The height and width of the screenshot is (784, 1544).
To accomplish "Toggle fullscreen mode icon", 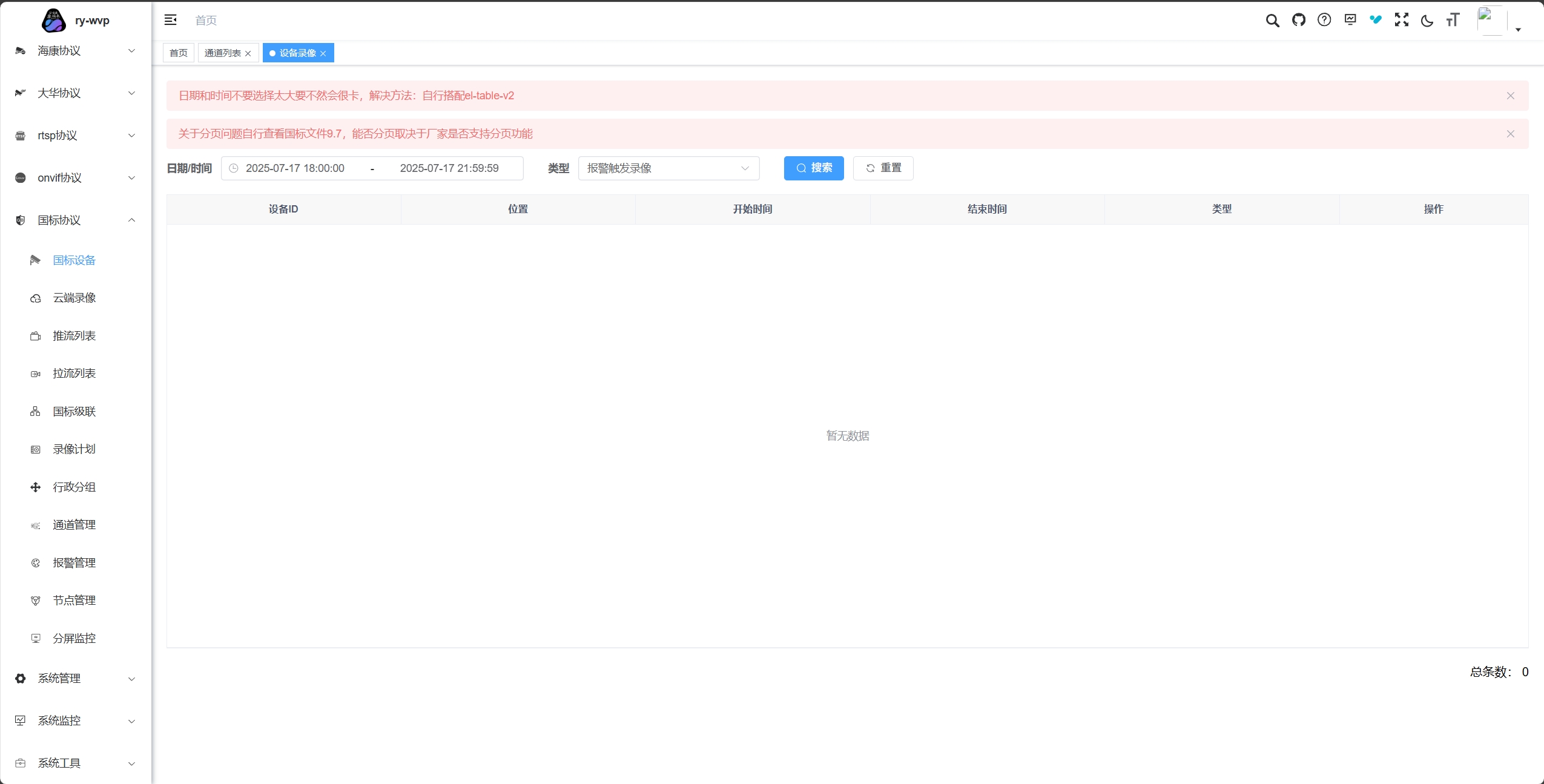I will point(1401,20).
